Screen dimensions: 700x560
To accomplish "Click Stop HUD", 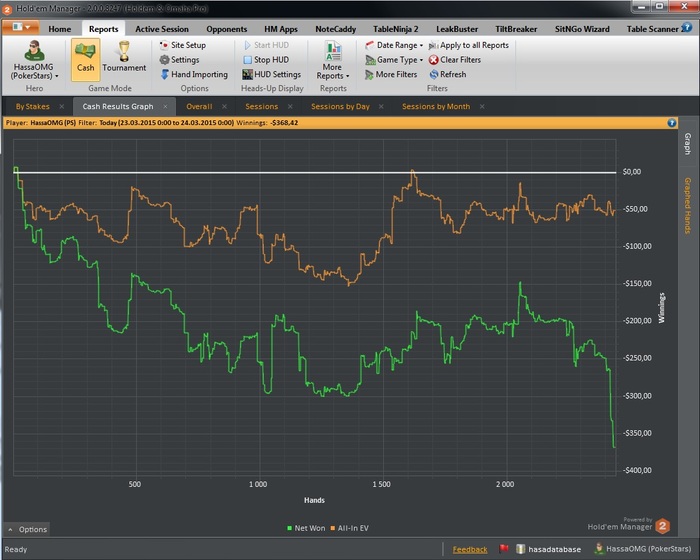I will pyautogui.click(x=266, y=60).
